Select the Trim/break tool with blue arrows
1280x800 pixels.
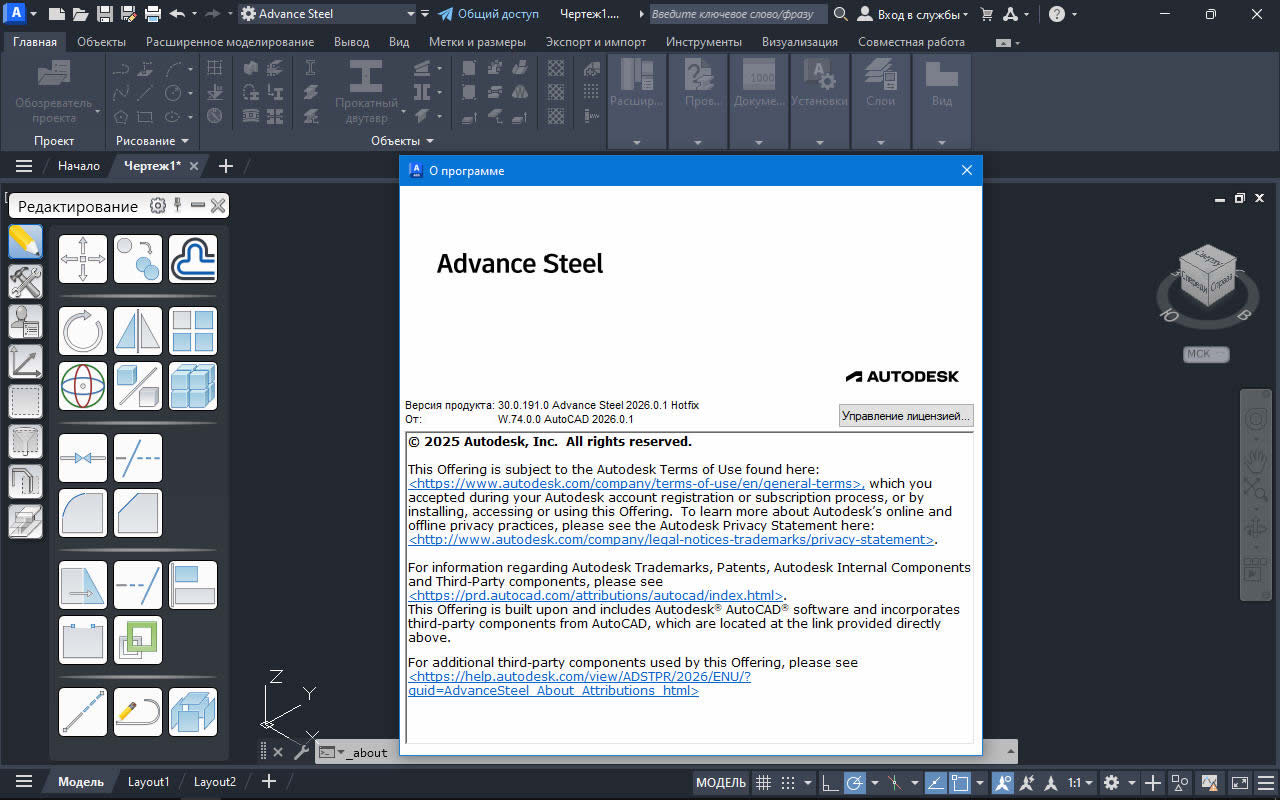click(83, 458)
